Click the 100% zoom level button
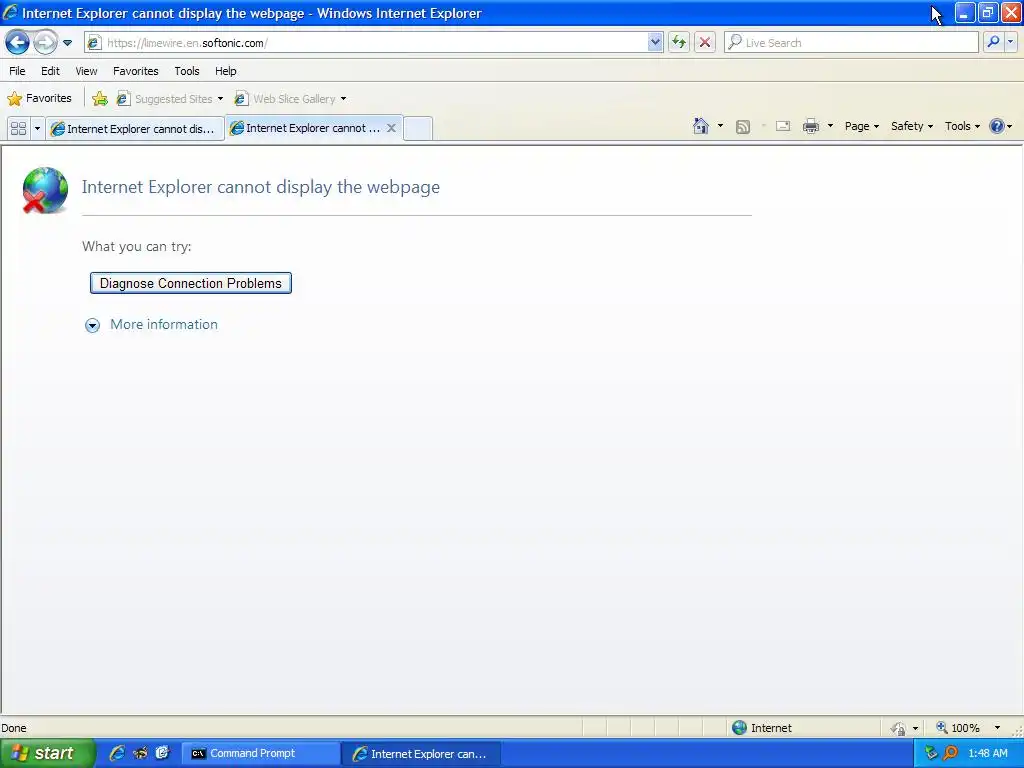This screenshot has height=768, width=1024. point(958,728)
